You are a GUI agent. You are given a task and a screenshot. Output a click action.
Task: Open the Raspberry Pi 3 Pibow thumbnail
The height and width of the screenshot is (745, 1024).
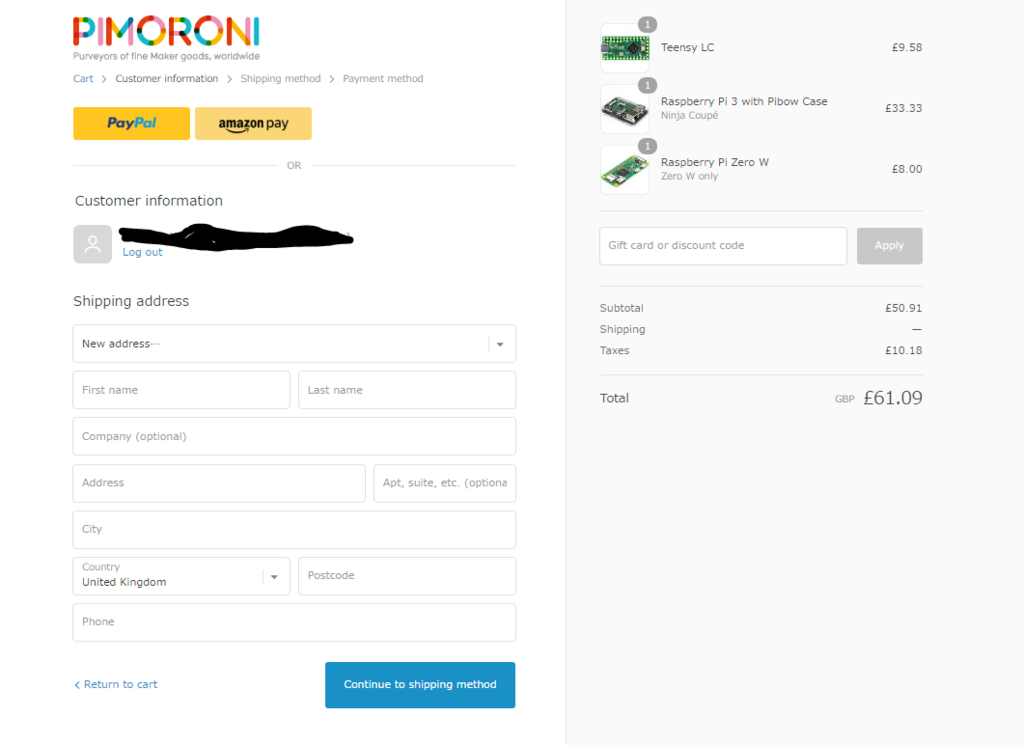point(625,108)
